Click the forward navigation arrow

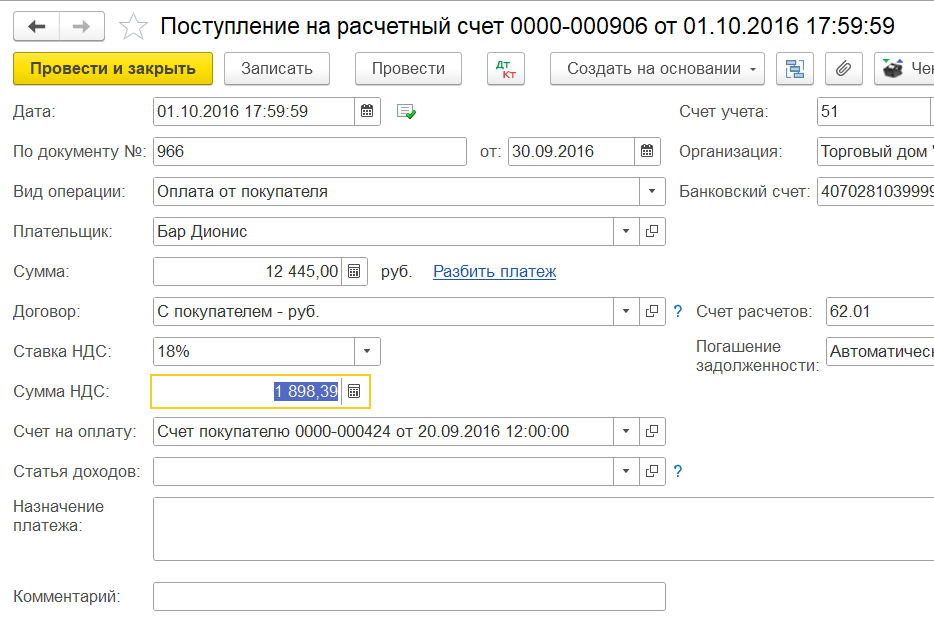point(82,26)
